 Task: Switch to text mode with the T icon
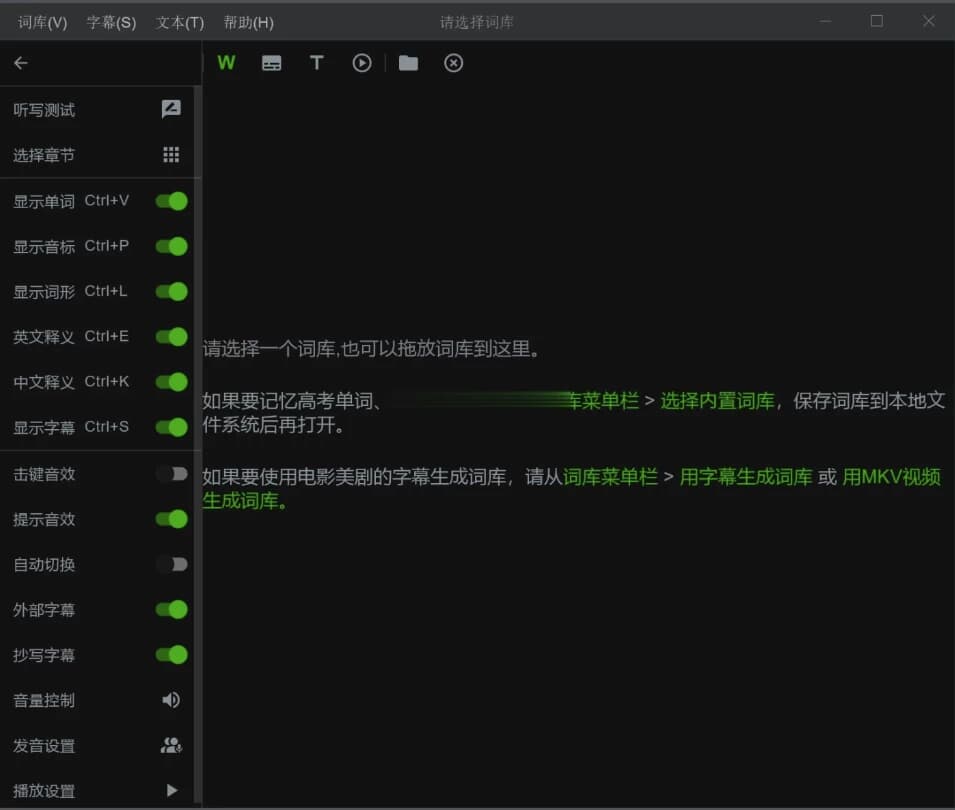coord(316,62)
